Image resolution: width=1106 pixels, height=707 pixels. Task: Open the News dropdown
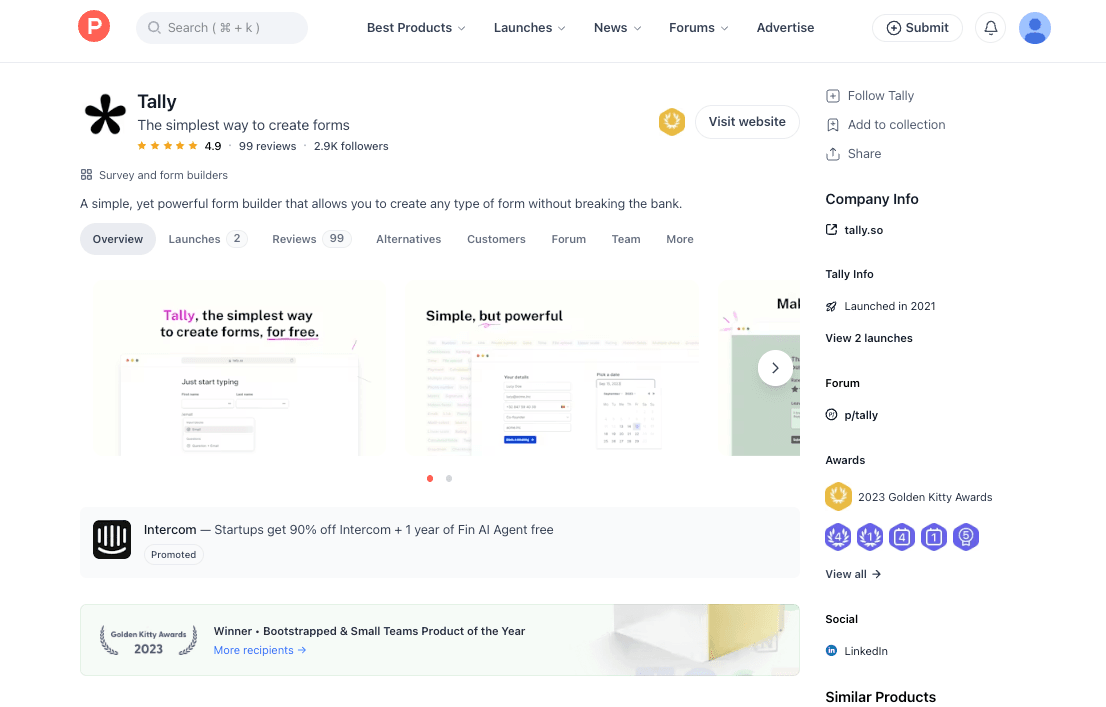[x=618, y=28]
